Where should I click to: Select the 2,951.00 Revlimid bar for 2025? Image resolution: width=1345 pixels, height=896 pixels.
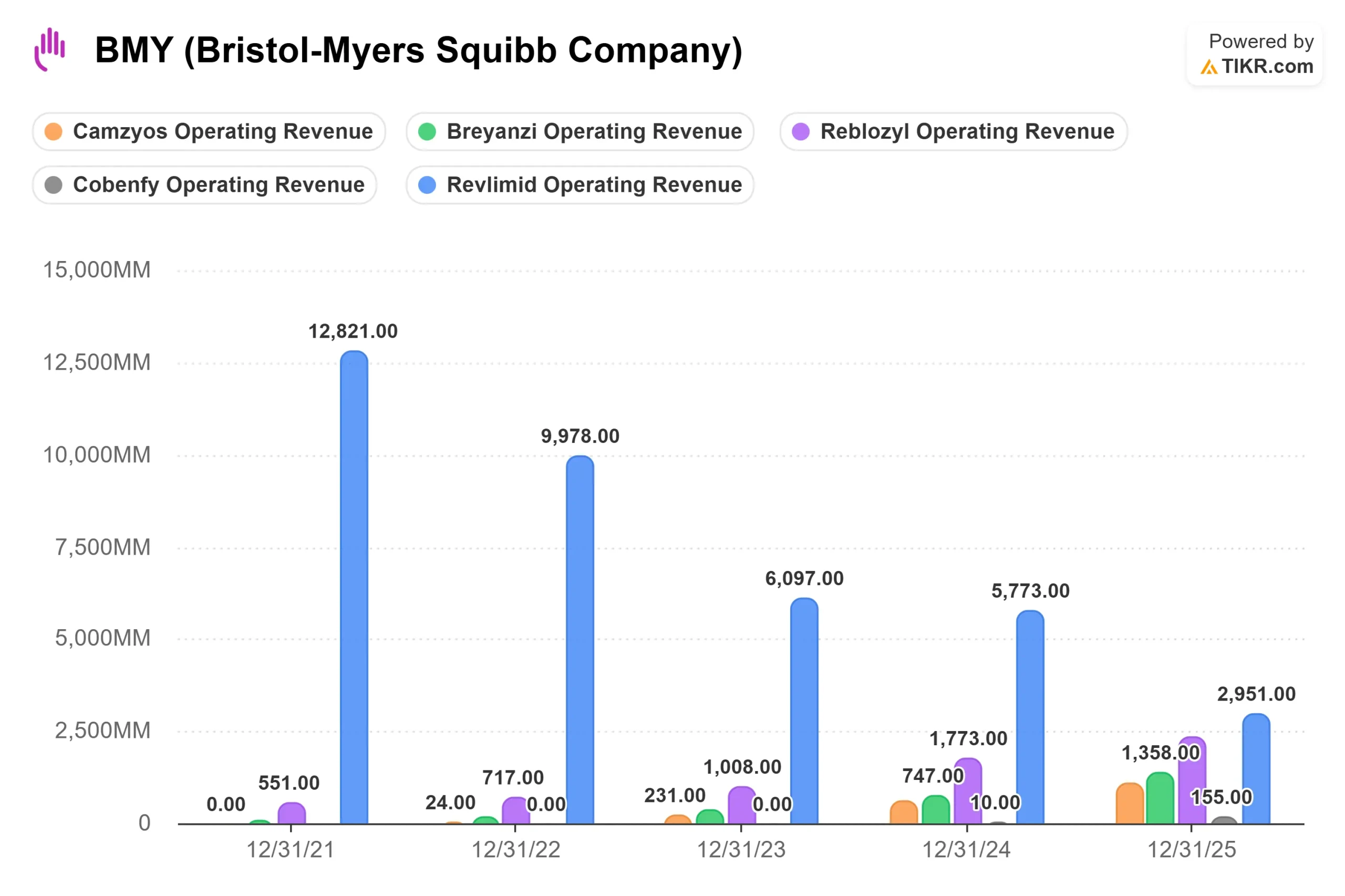[1256, 768]
